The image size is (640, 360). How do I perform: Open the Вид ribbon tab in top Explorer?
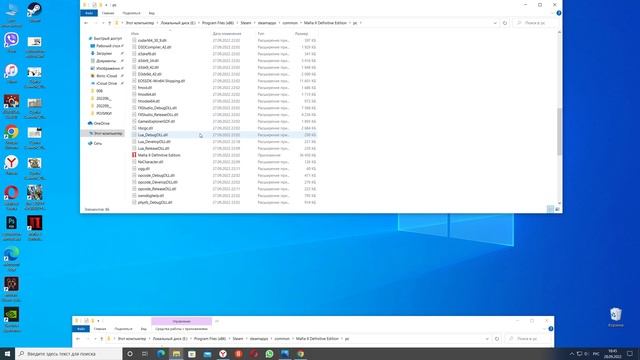pos(152,13)
